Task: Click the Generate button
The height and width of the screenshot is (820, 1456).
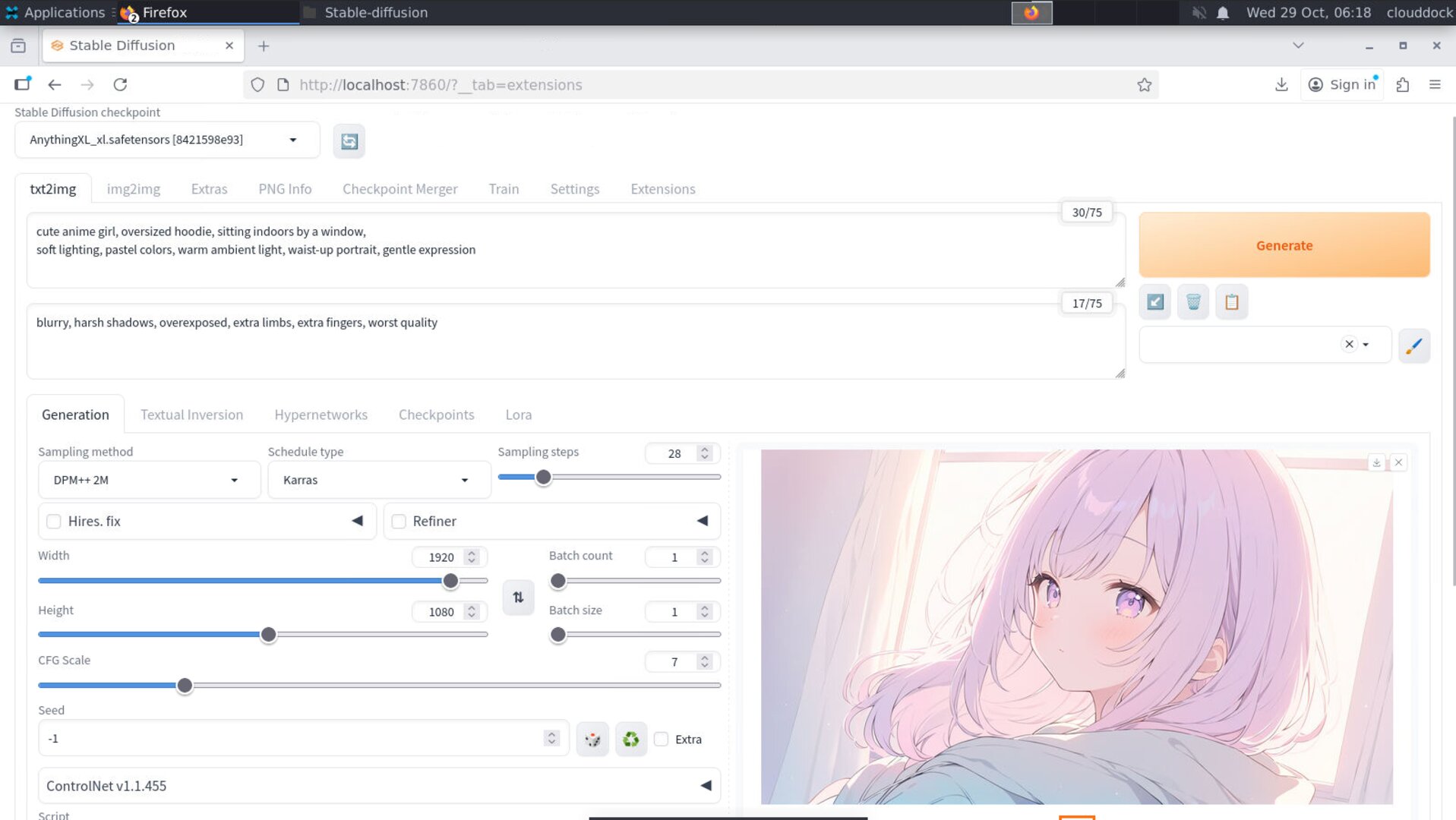Action: (x=1284, y=245)
